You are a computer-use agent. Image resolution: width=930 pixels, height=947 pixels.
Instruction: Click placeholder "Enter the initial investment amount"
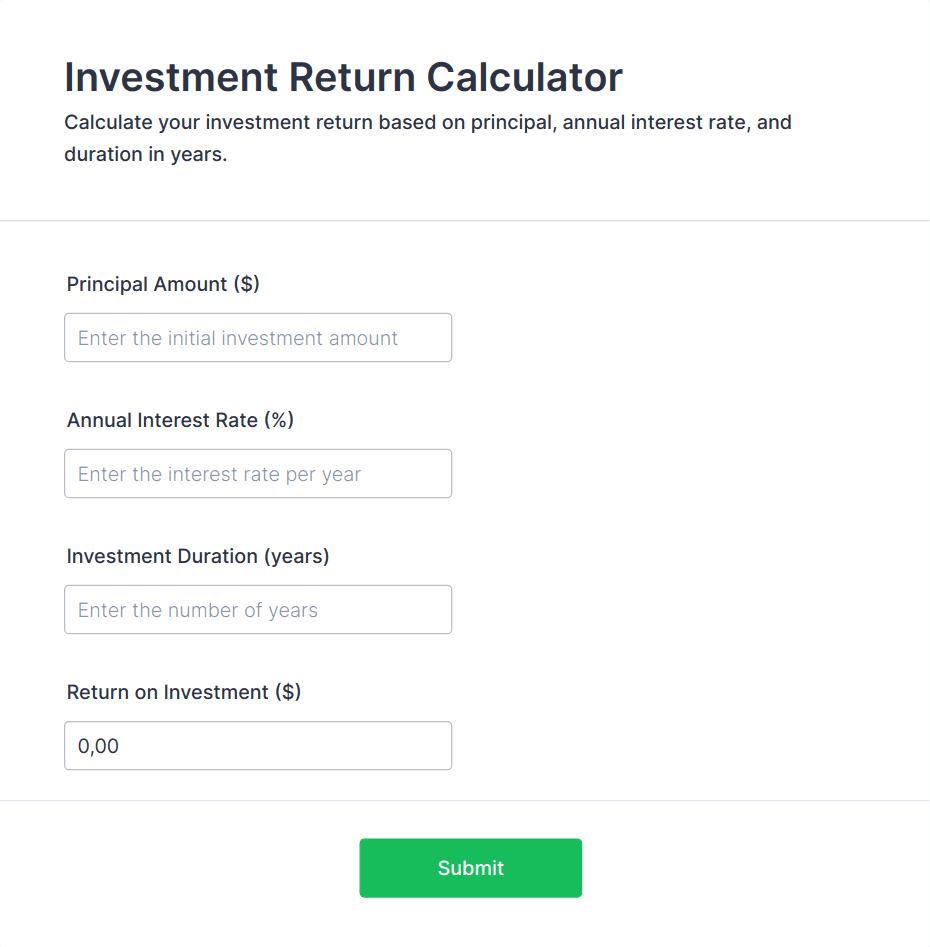(238, 338)
